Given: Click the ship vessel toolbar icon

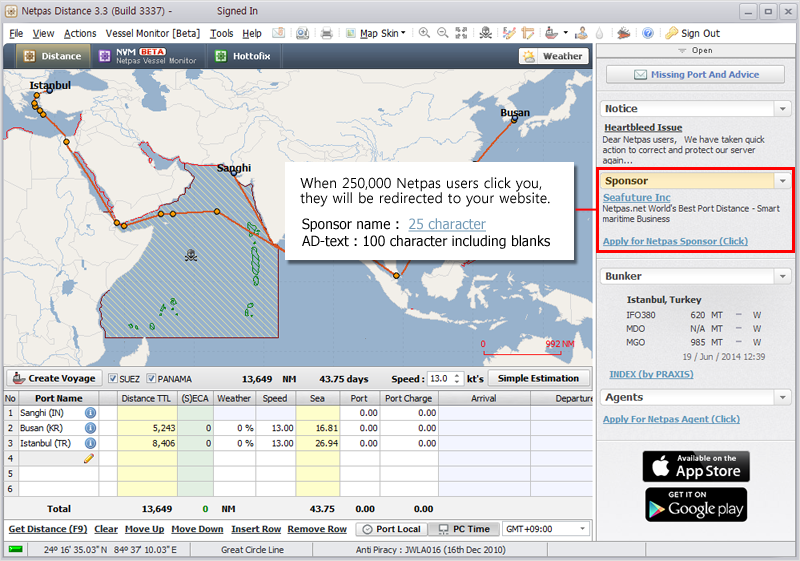Looking at the screenshot, I should click(x=552, y=33).
